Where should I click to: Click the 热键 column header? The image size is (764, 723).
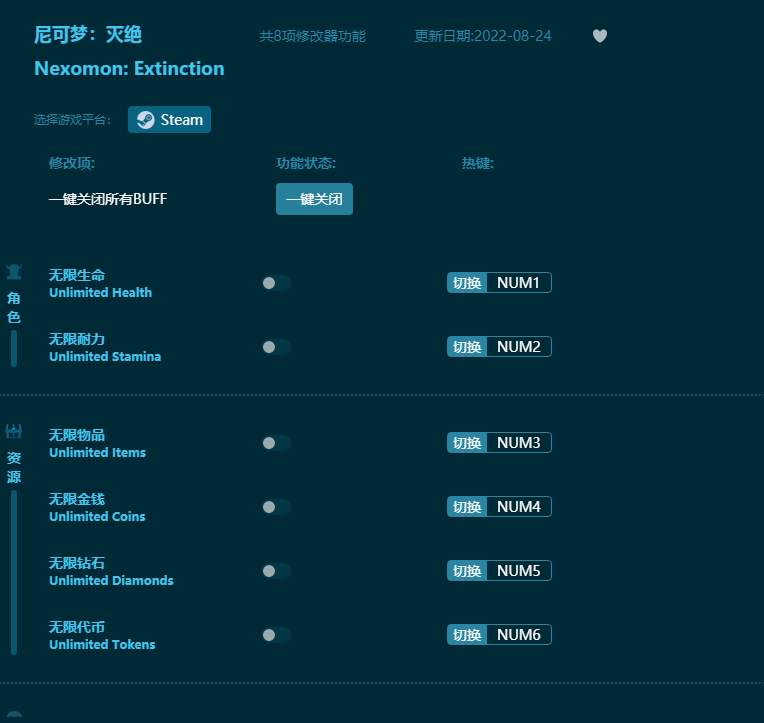(478, 163)
